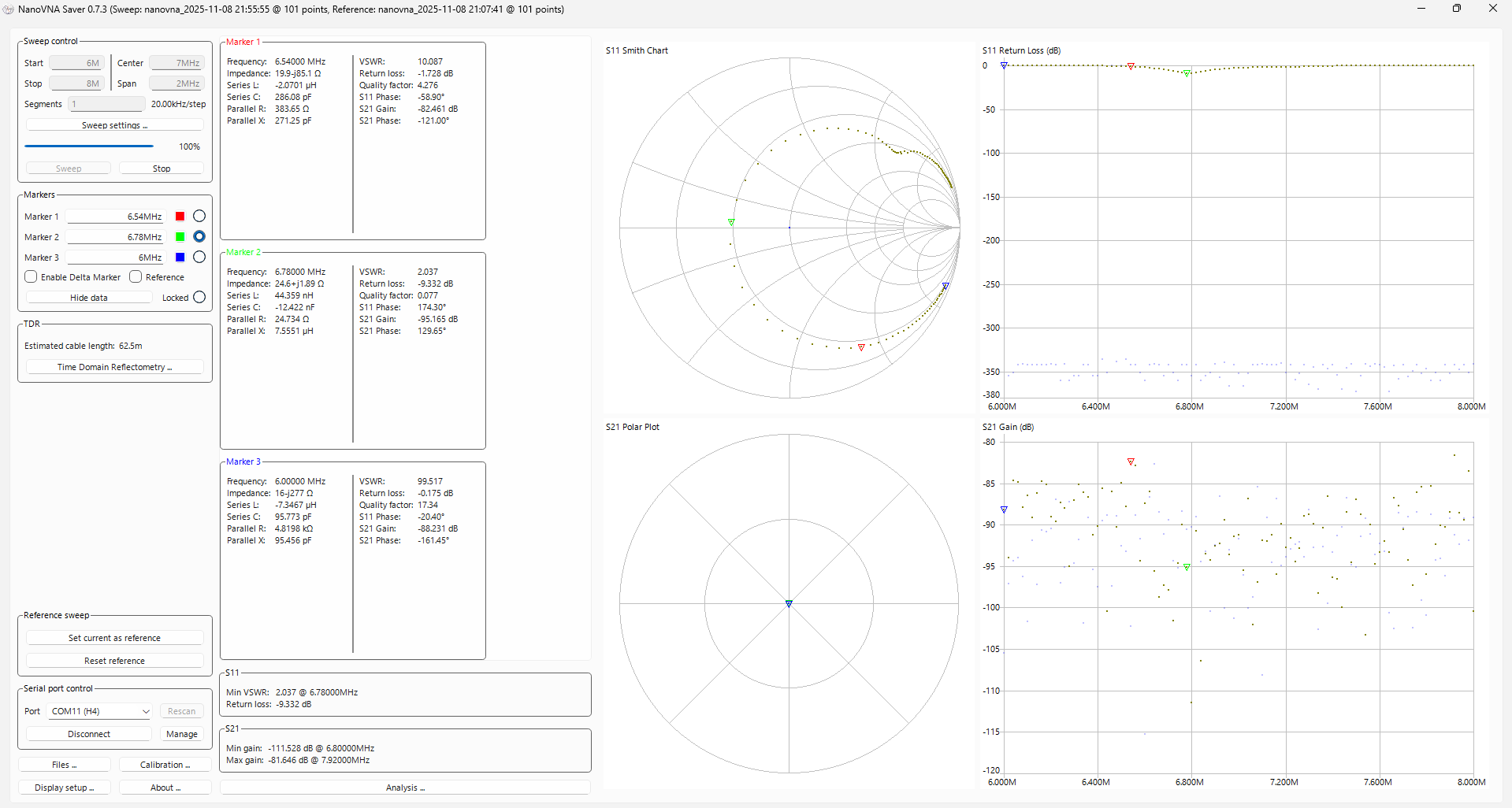Click the green marker on Smith Chart
The height and width of the screenshot is (808, 1512).
[731, 223]
